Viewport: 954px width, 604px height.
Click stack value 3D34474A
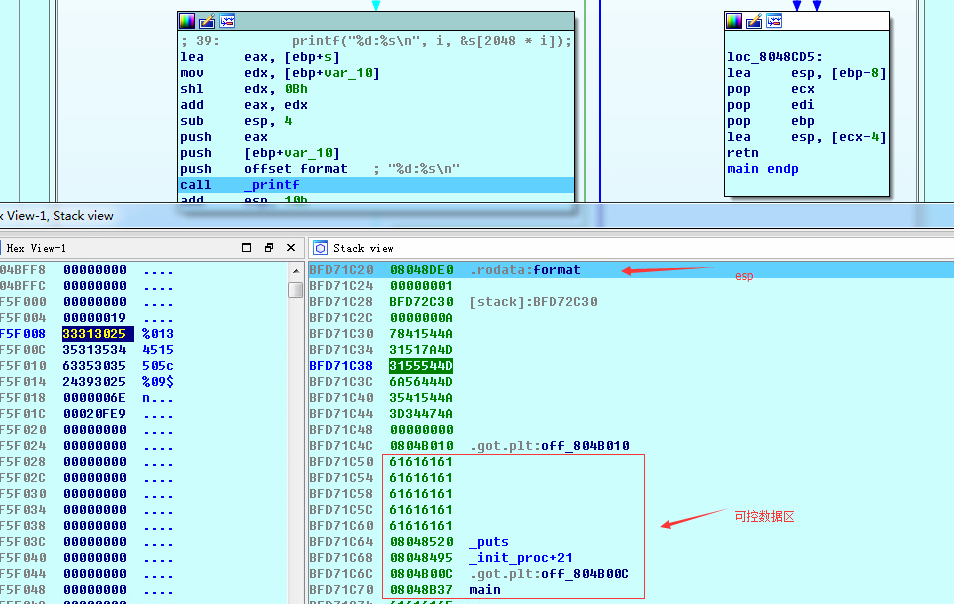(x=421, y=414)
